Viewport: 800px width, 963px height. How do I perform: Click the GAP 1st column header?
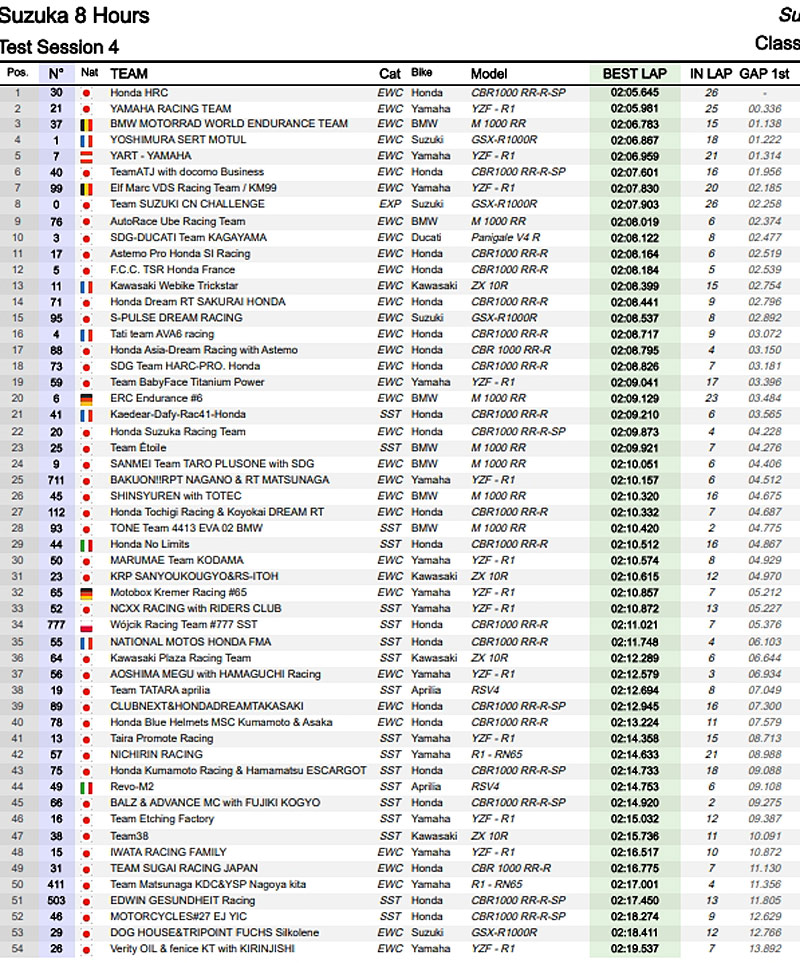[771, 74]
